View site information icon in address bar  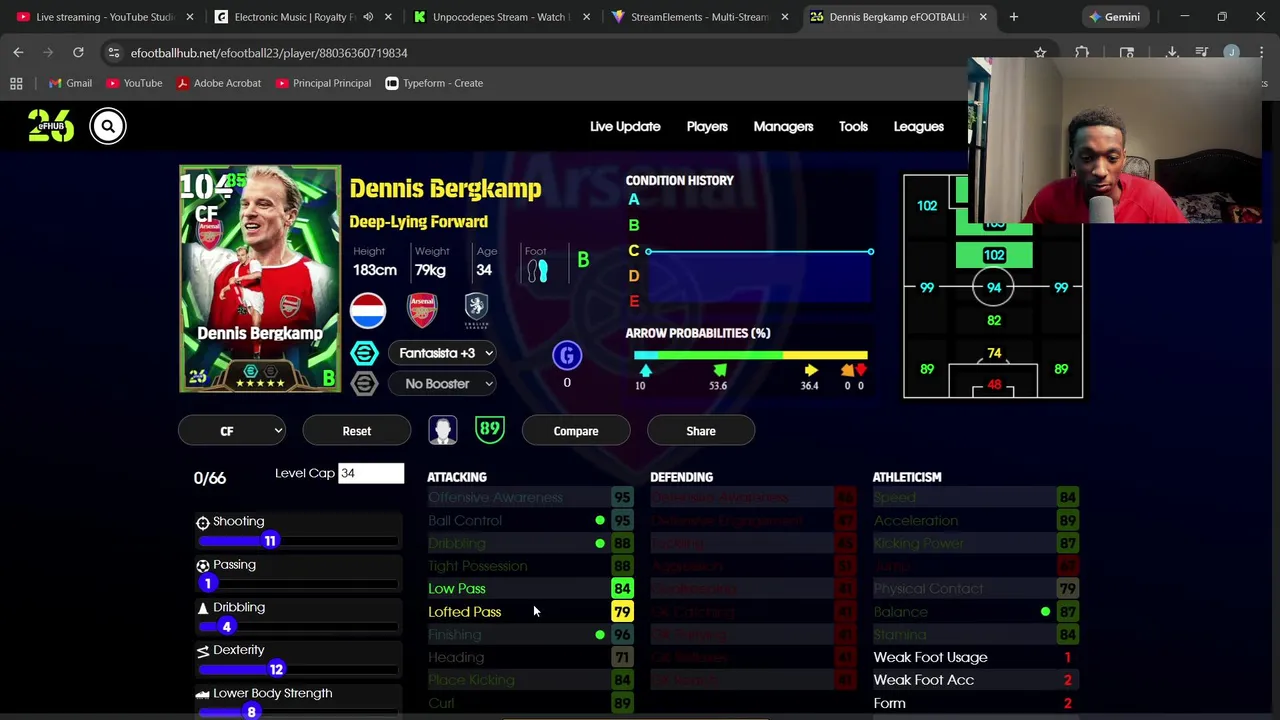[x=113, y=52]
